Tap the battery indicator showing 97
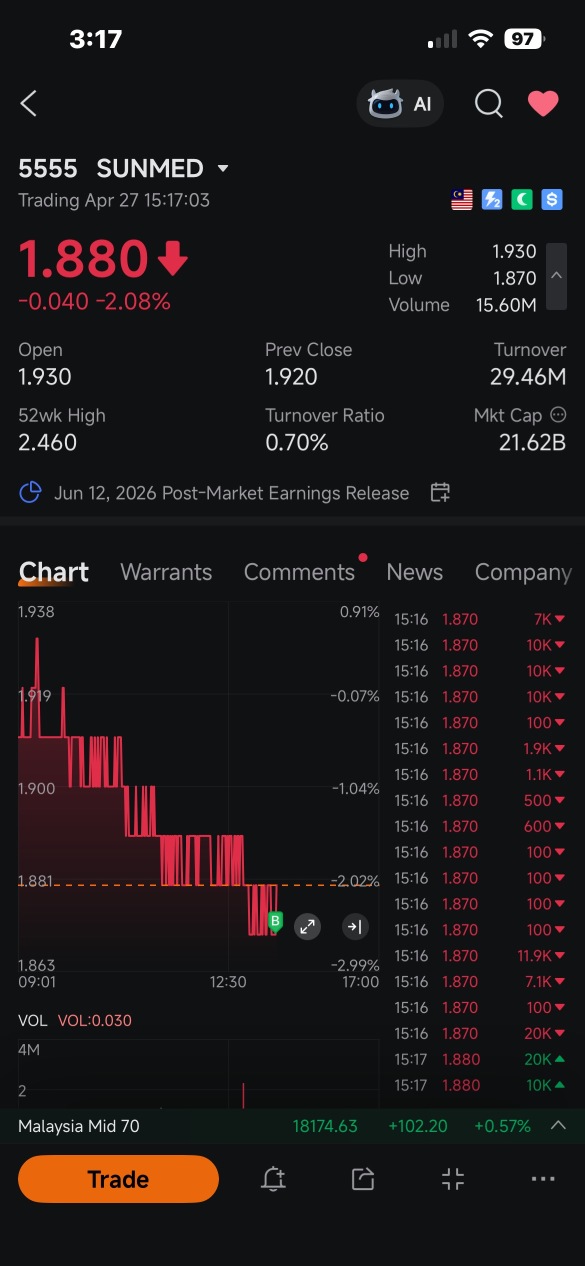 pos(524,39)
